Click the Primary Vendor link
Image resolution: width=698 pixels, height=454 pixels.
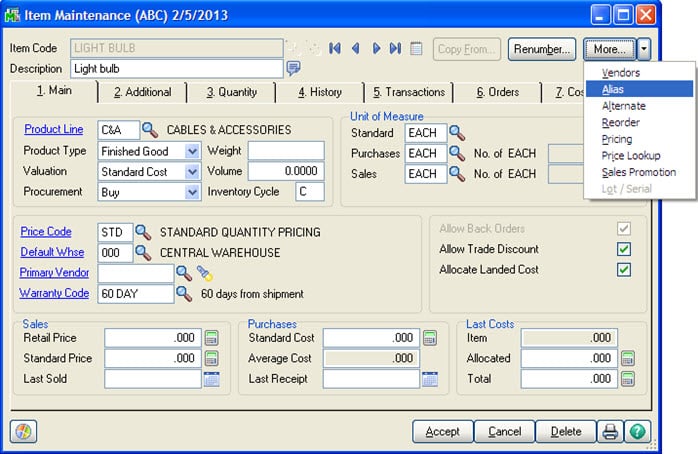tap(54, 273)
